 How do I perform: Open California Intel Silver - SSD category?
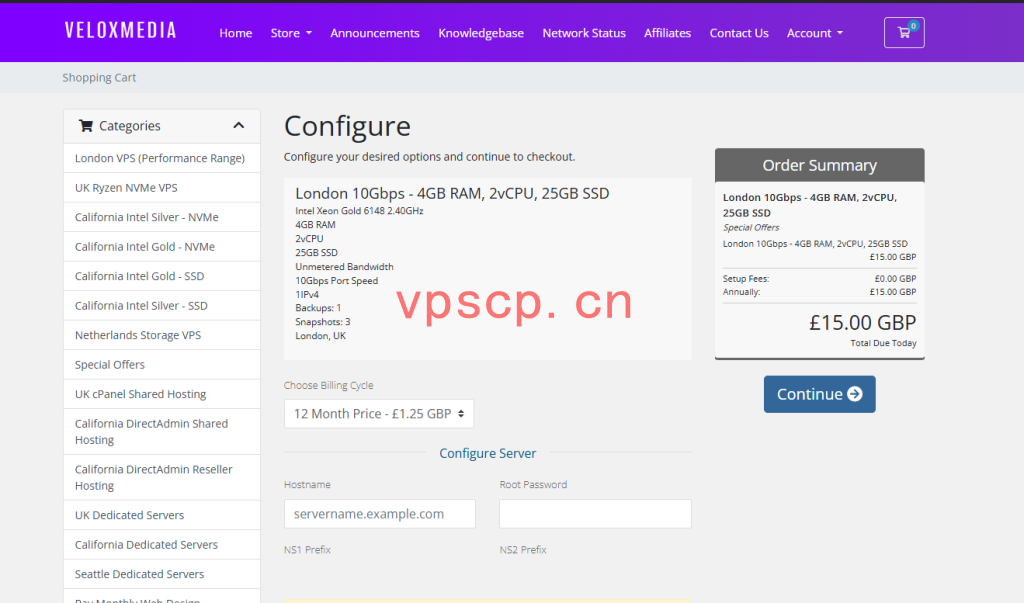(x=162, y=305)
